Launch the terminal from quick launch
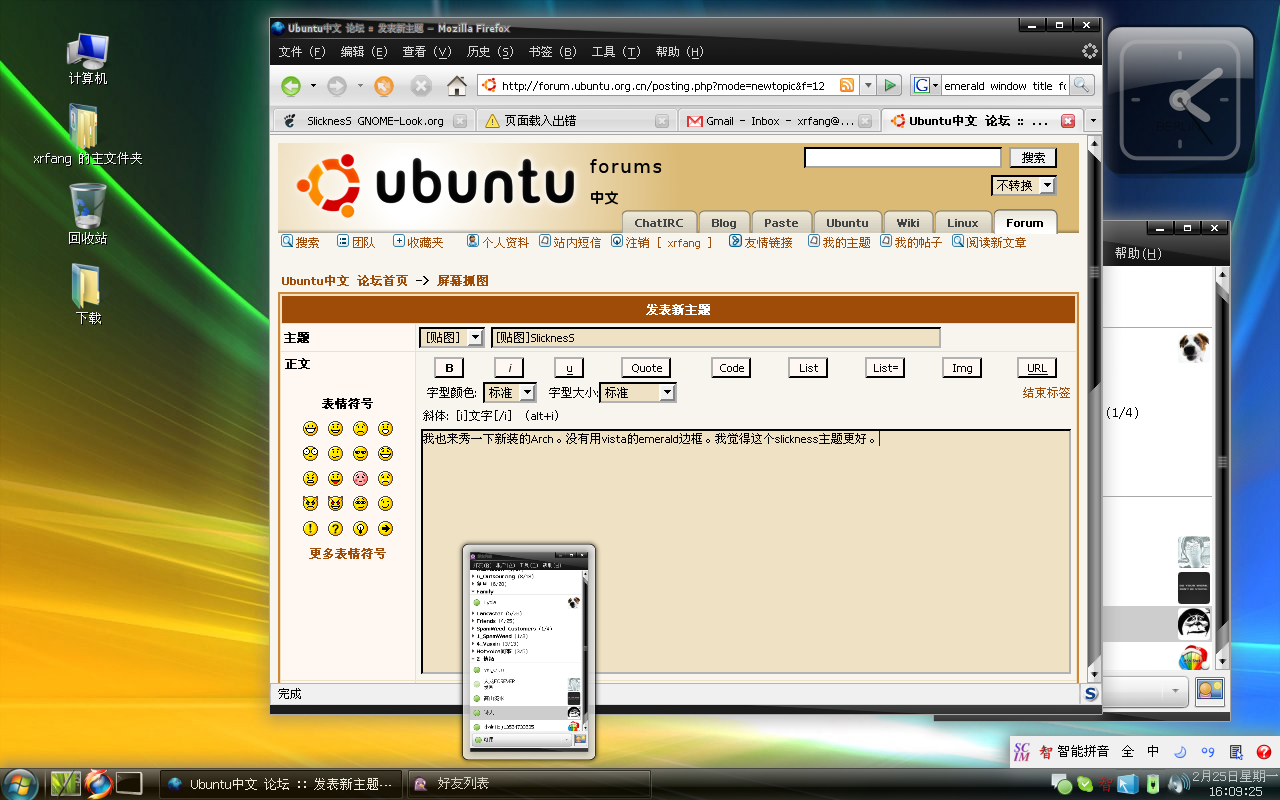The image size is (1280, 800). 129,783
